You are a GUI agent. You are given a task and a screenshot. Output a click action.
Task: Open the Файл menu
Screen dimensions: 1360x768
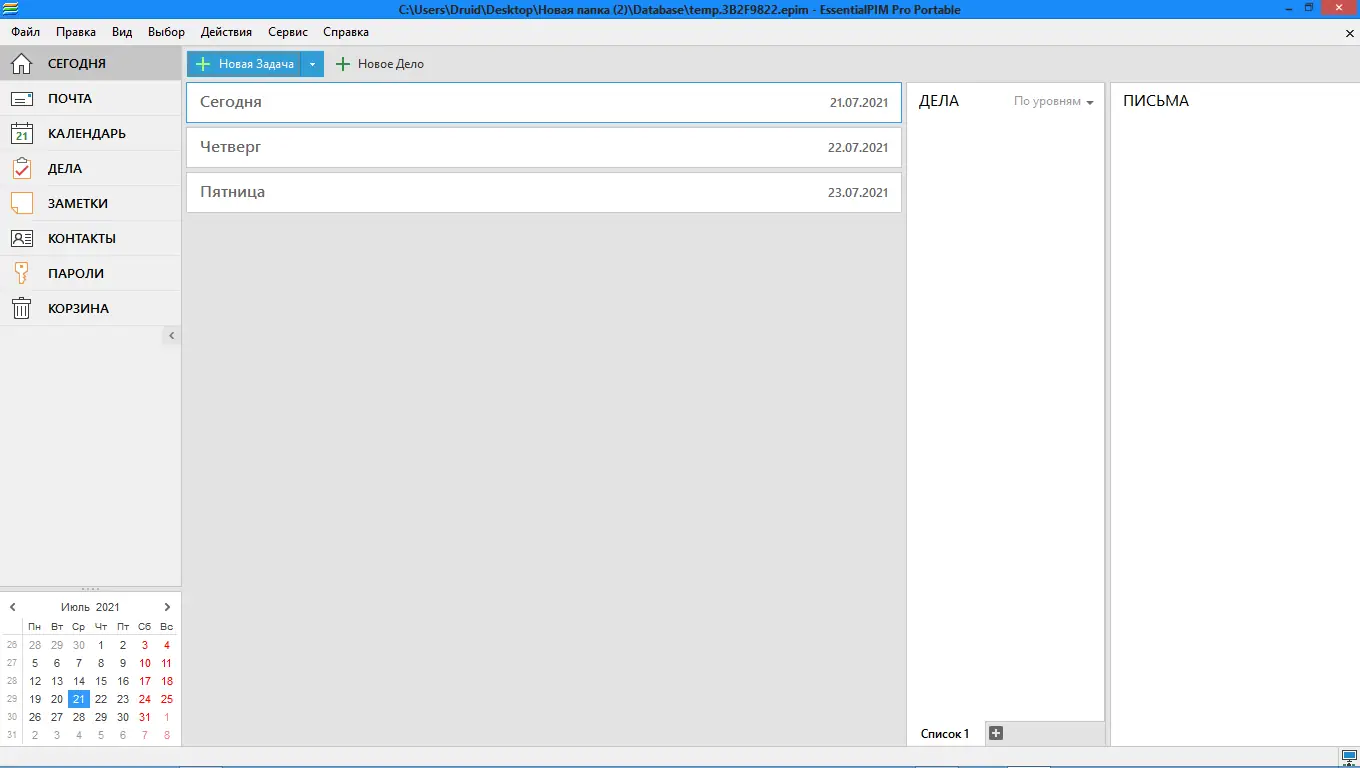click(26, 32)
